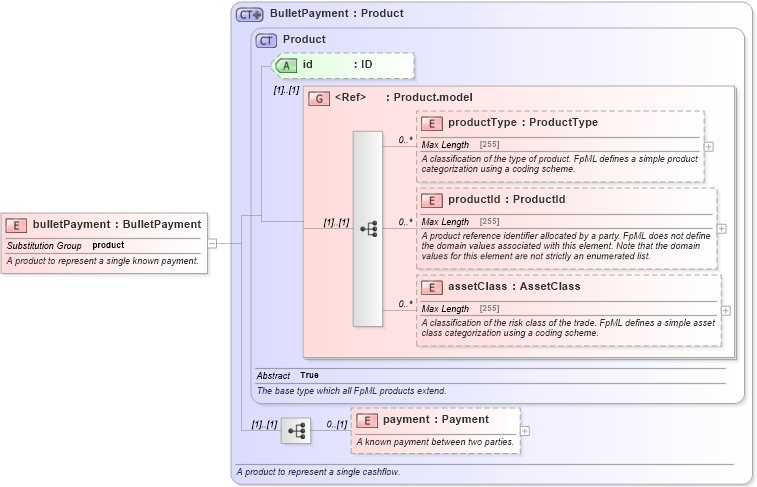Screen dimensions: 757x487
Task: Collapse the bulletPayment element node
Action: (212, 244)
